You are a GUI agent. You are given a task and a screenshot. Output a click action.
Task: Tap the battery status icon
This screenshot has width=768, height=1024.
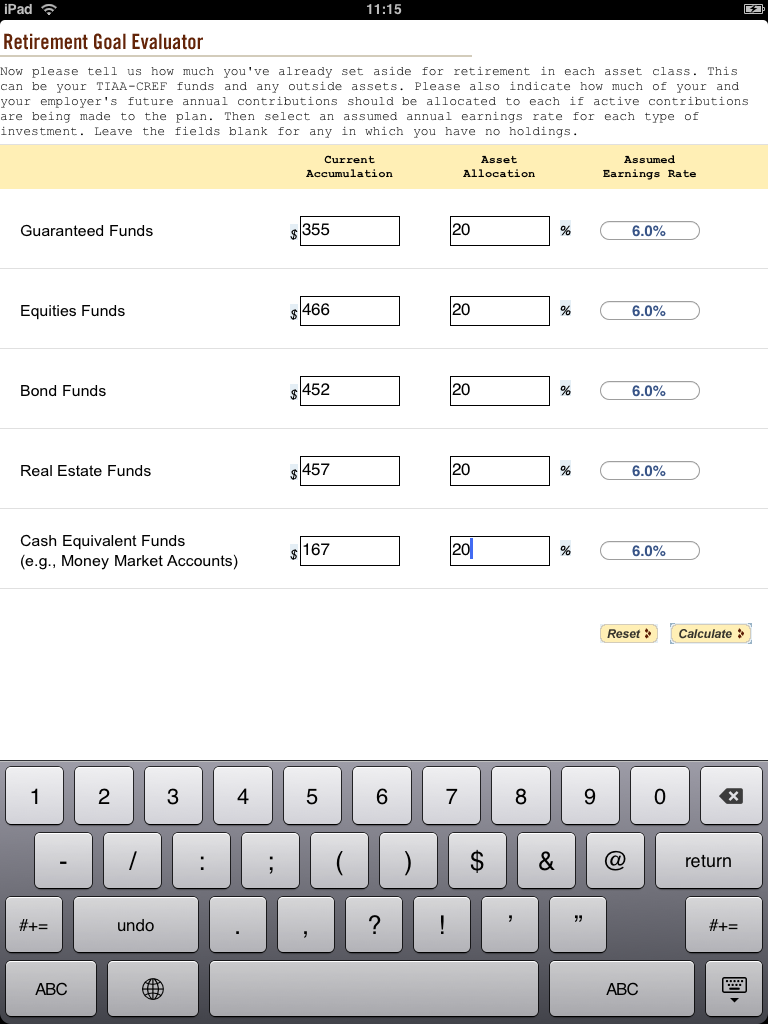(x=752, y=9)
